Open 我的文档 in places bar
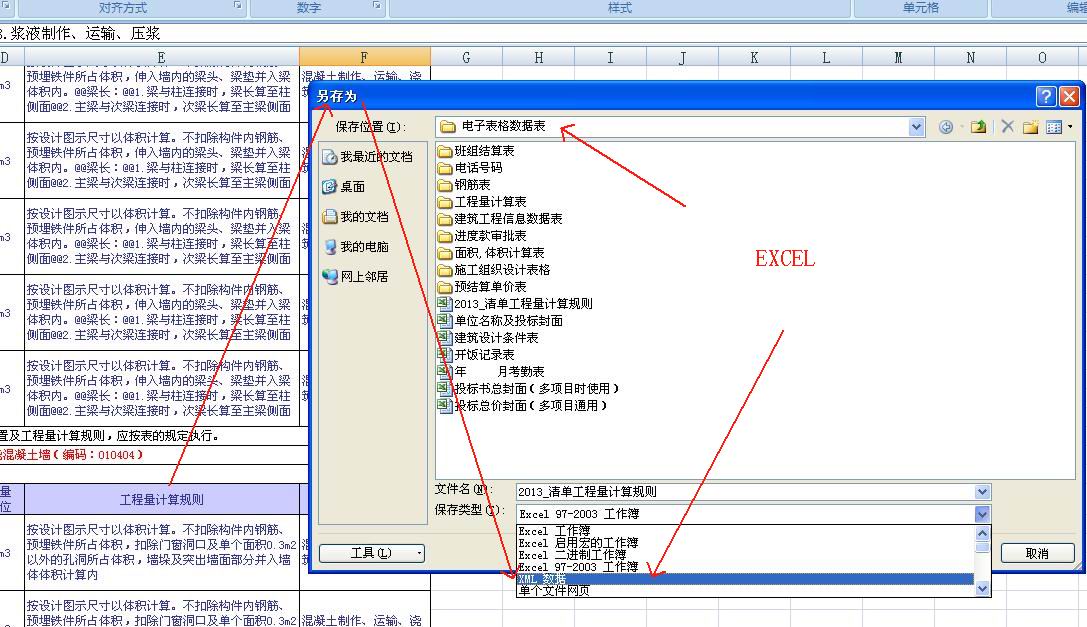The height and width of the screenshot is (627, 1087). [356, 217]
